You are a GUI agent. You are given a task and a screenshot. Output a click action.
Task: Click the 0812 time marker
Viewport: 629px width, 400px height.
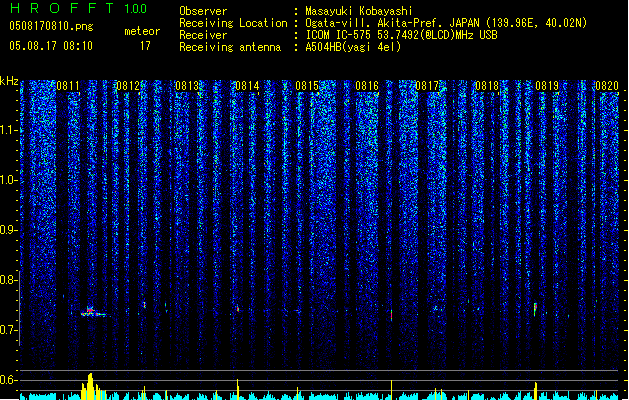coord(128,86)
